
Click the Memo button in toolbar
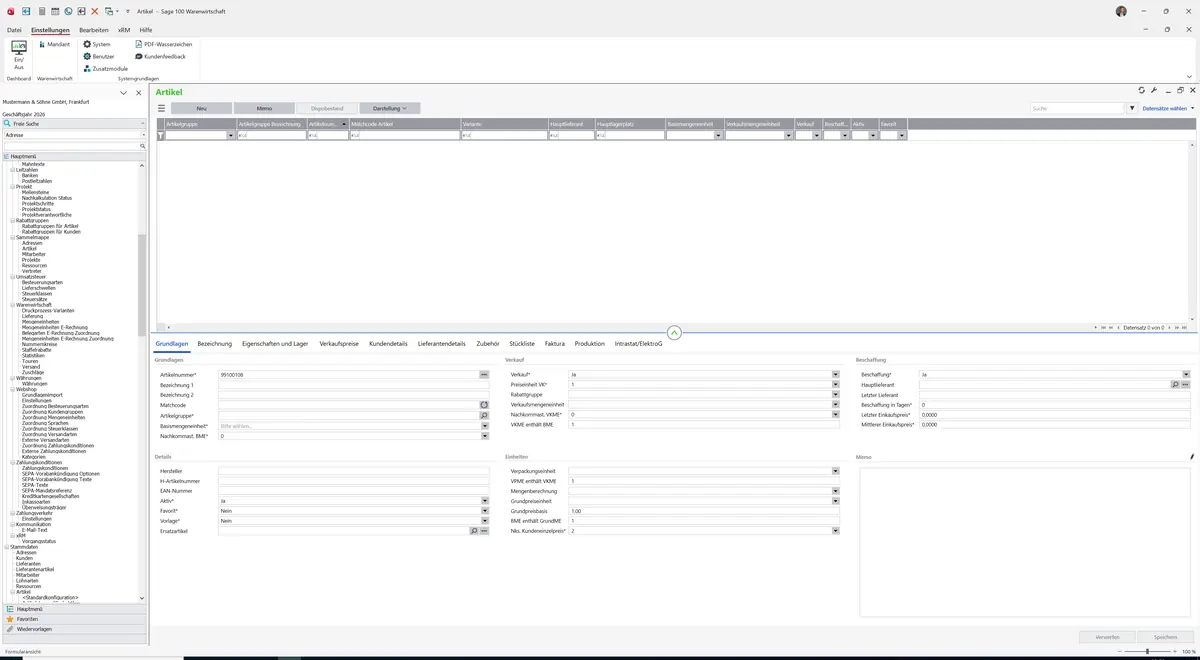point(264,108)
